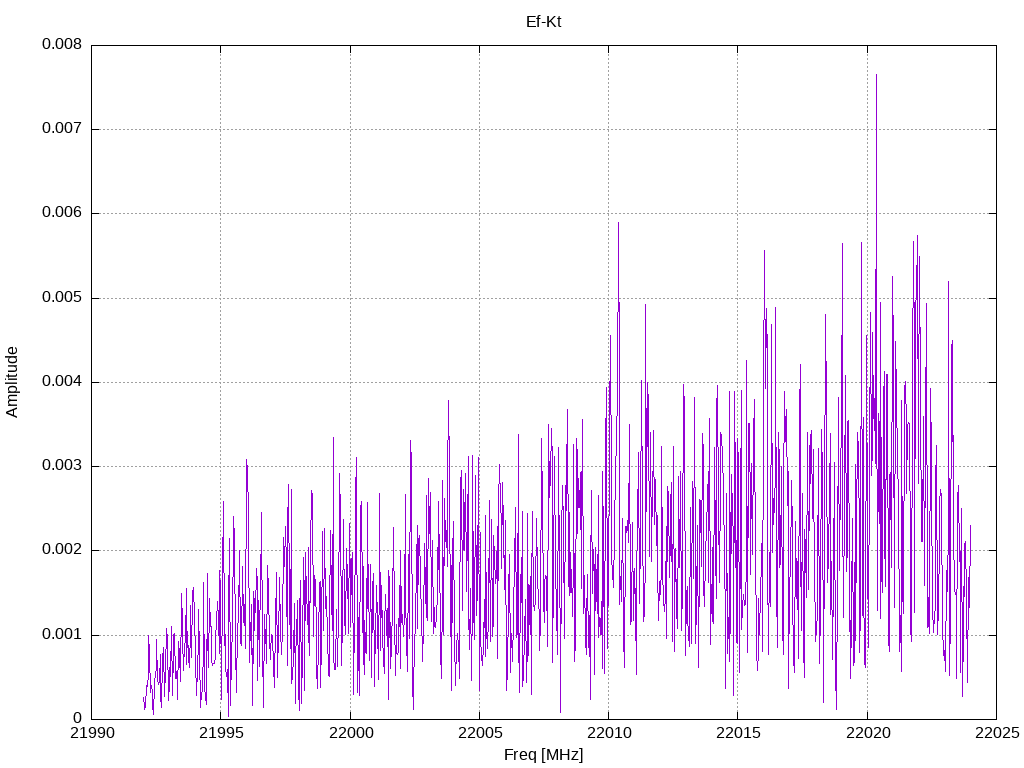Click the y-axis value 0.004

[62, 381]
